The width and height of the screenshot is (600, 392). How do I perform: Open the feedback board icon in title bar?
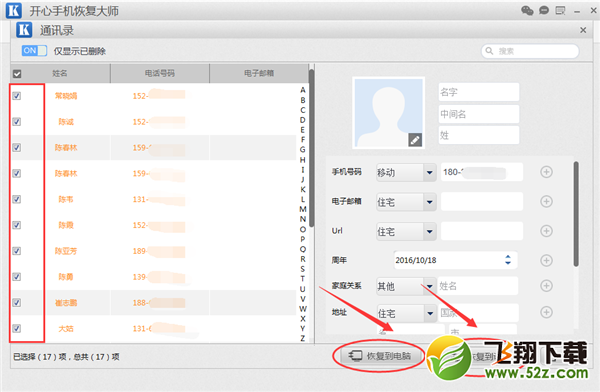click(x=560, y=10)
